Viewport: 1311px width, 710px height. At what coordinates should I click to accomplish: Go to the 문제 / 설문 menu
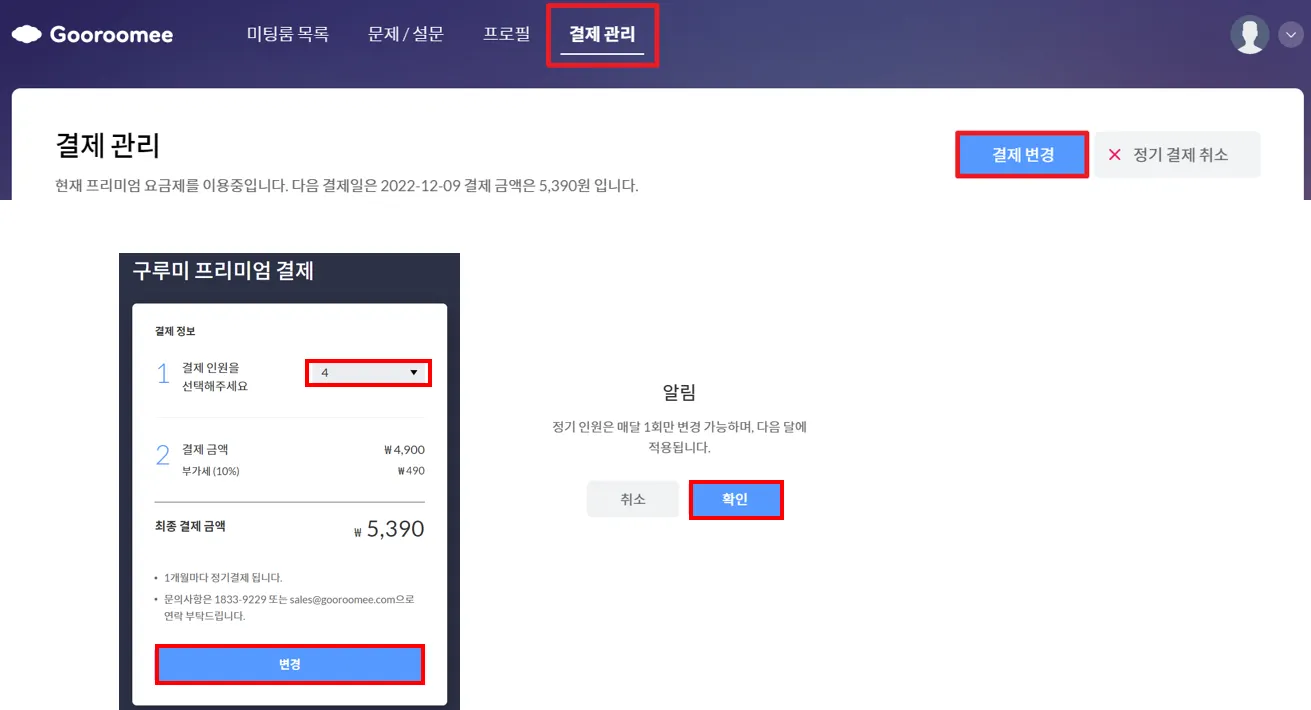pos(405,34)
